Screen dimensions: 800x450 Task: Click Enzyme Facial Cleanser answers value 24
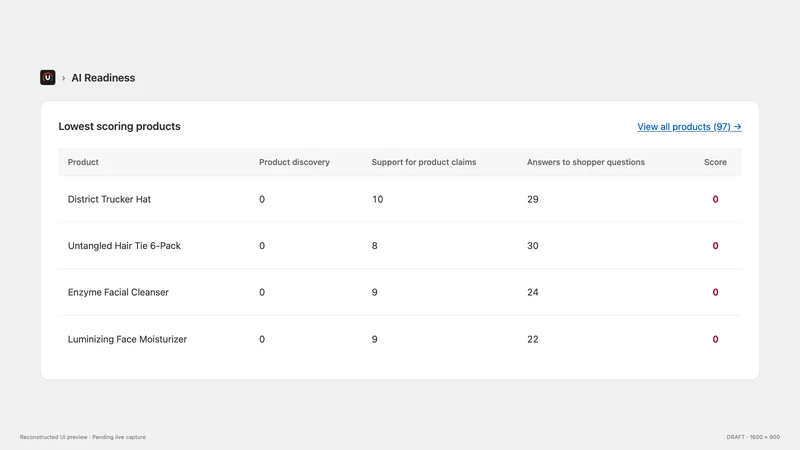[x=533, y=292]
